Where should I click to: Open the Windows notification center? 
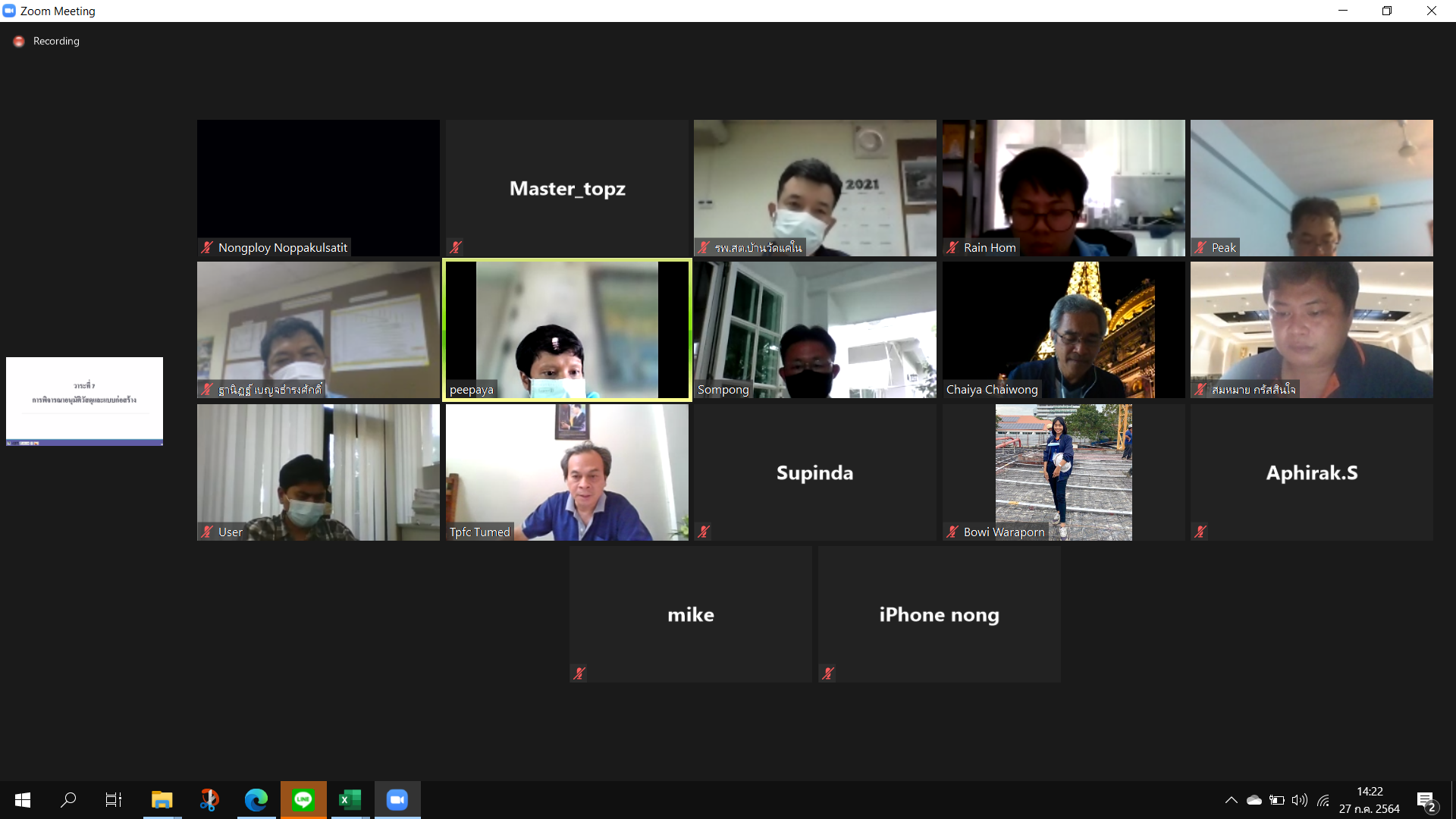1426,800
